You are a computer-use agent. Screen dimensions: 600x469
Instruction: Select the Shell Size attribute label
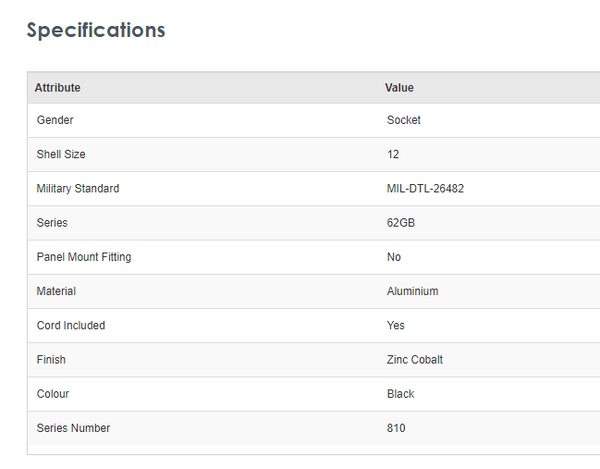pyautogui.click(x=62, y=155)
